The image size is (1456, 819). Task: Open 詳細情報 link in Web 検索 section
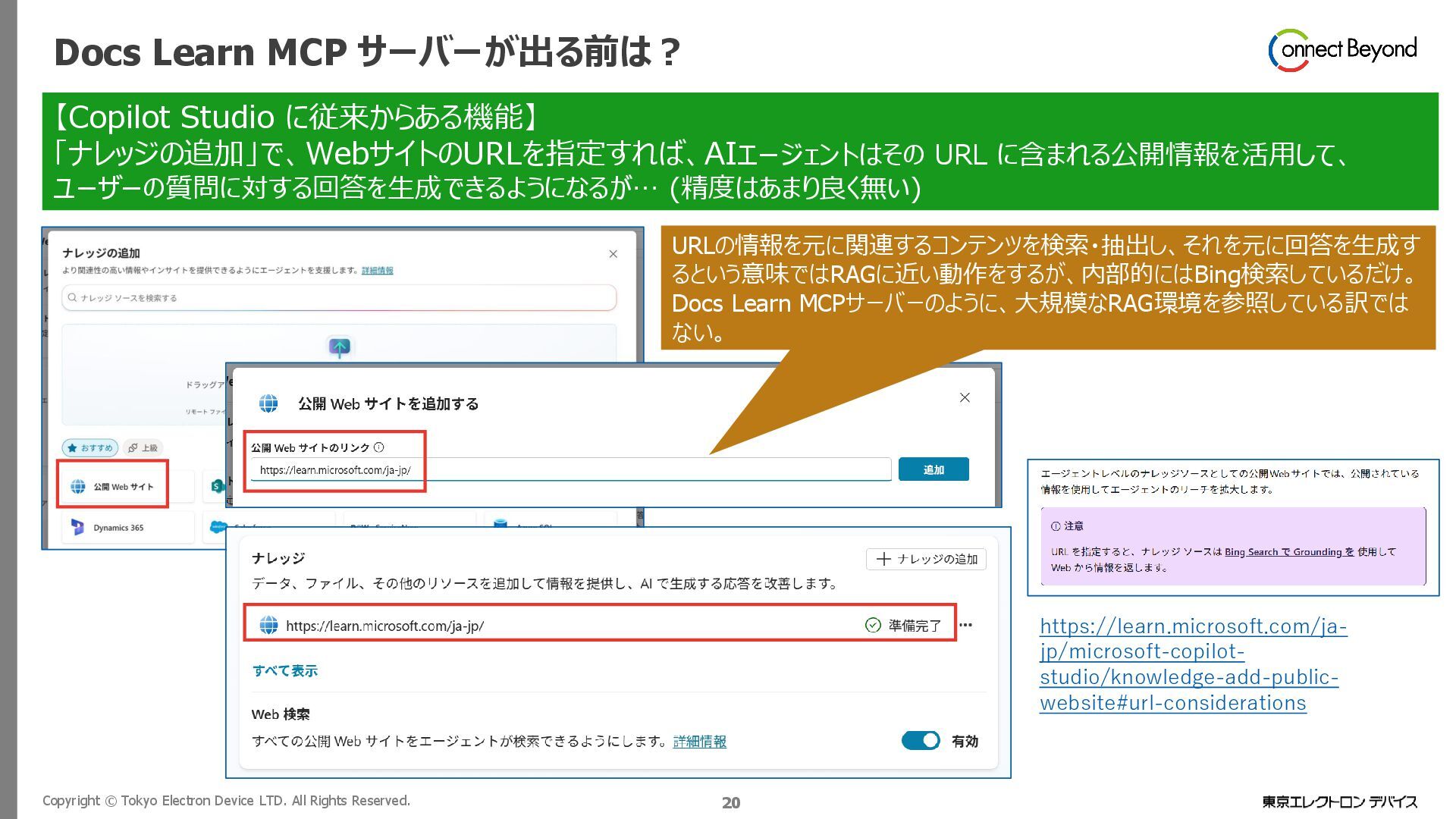699,742
